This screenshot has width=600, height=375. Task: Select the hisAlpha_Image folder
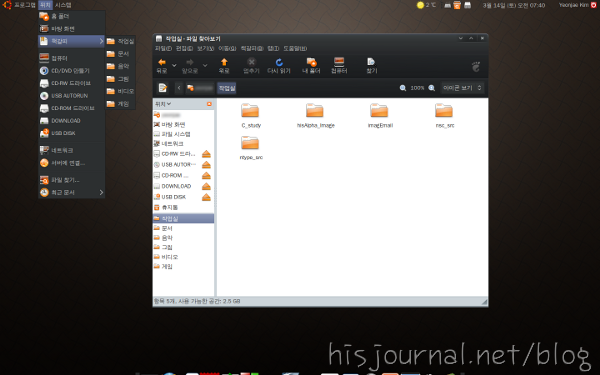click(x=315, y=115)
